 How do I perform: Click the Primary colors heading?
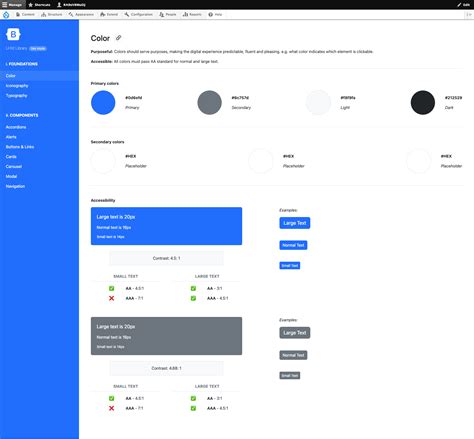tap(105, 83)
